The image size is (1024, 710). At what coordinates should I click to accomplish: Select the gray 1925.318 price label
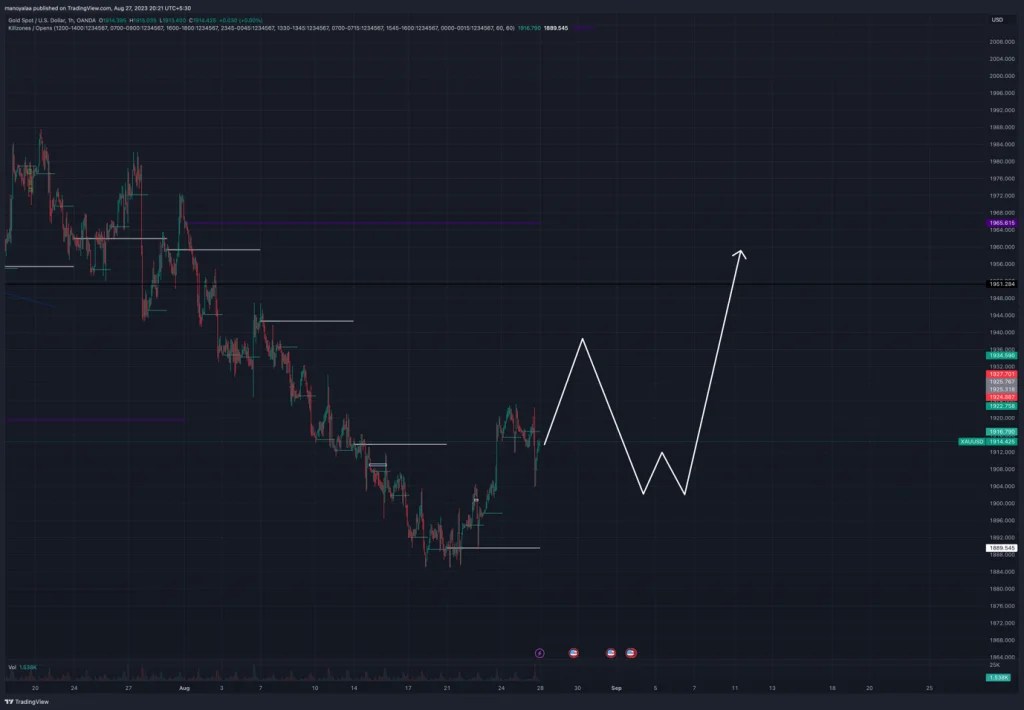pos(1002,389)
